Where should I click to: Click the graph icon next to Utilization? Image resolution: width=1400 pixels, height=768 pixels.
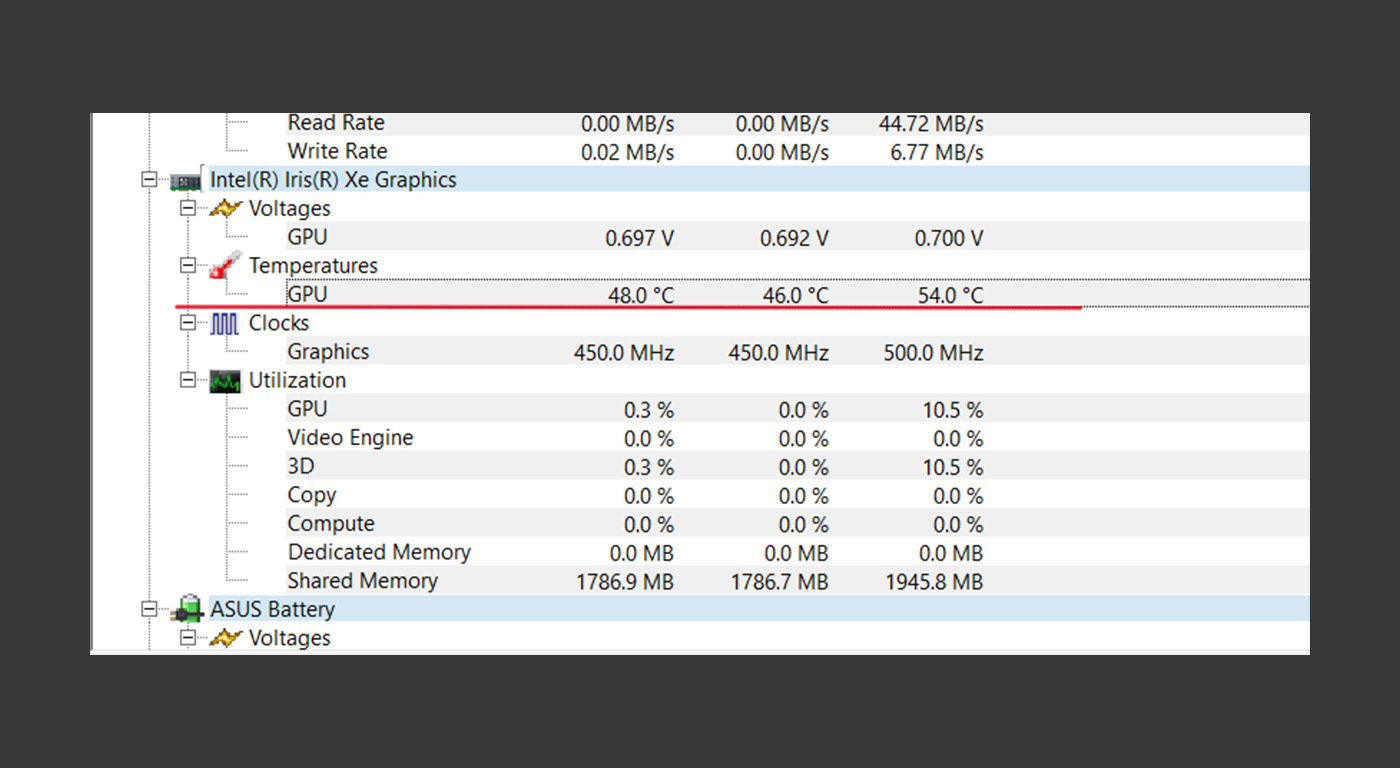click(225, 381)
